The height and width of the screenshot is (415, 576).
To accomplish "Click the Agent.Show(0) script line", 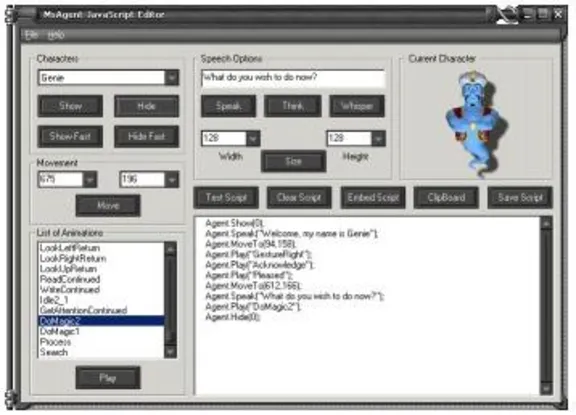I will 234,223.
